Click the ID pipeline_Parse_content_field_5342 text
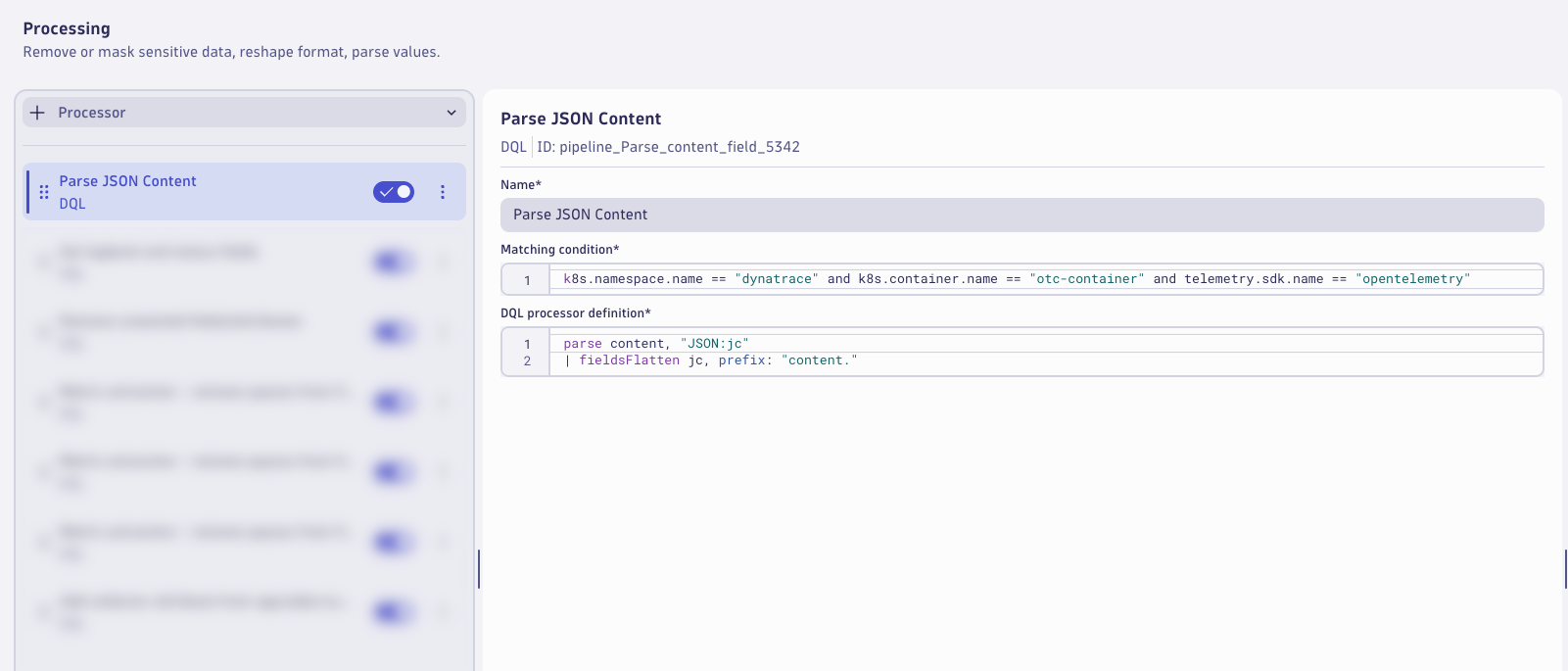Image resolution: width=1568 pixels, height=671 pixels. click(x=668, y=147)
